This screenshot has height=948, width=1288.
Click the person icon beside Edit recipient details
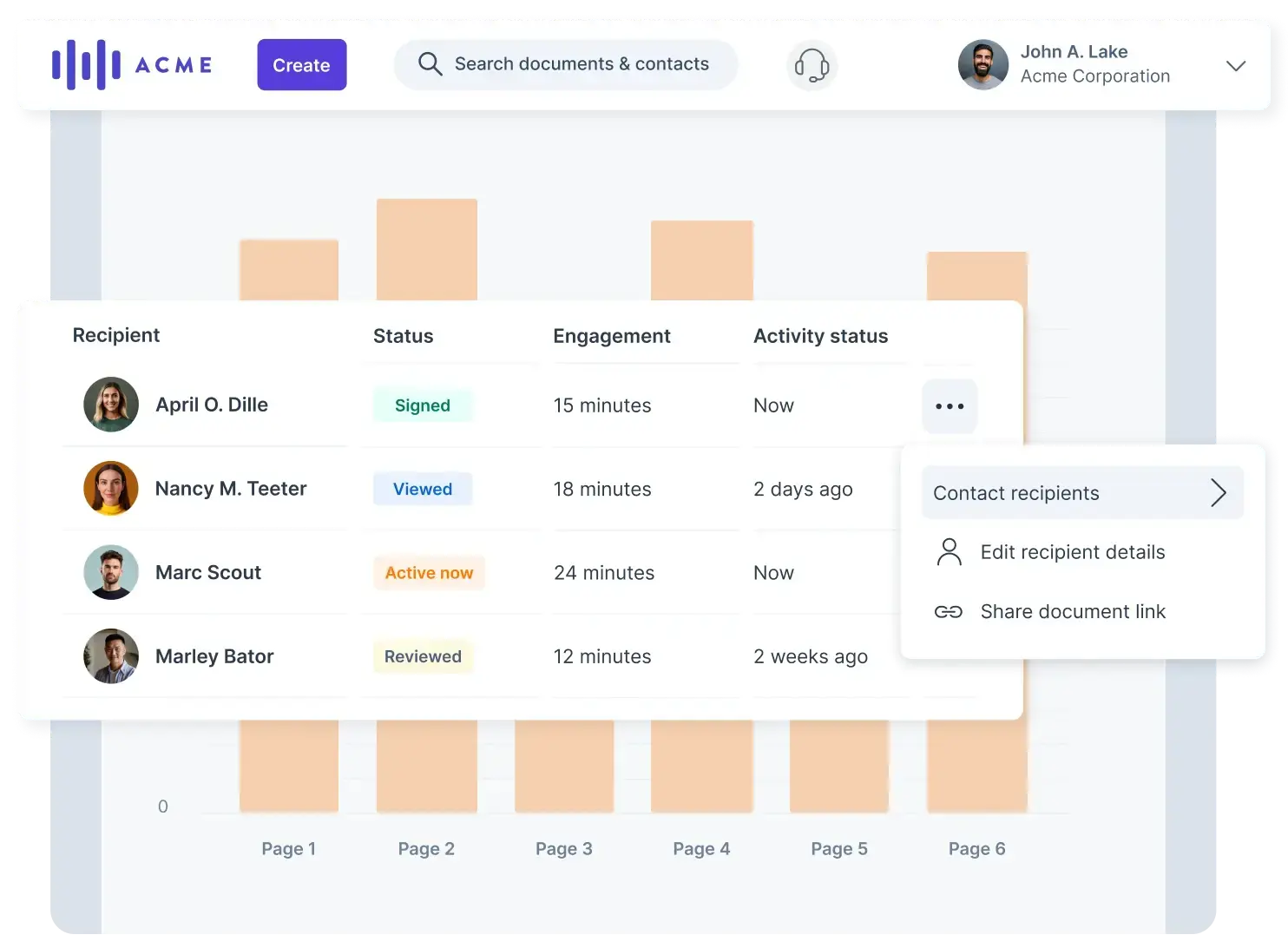point(950,552)
